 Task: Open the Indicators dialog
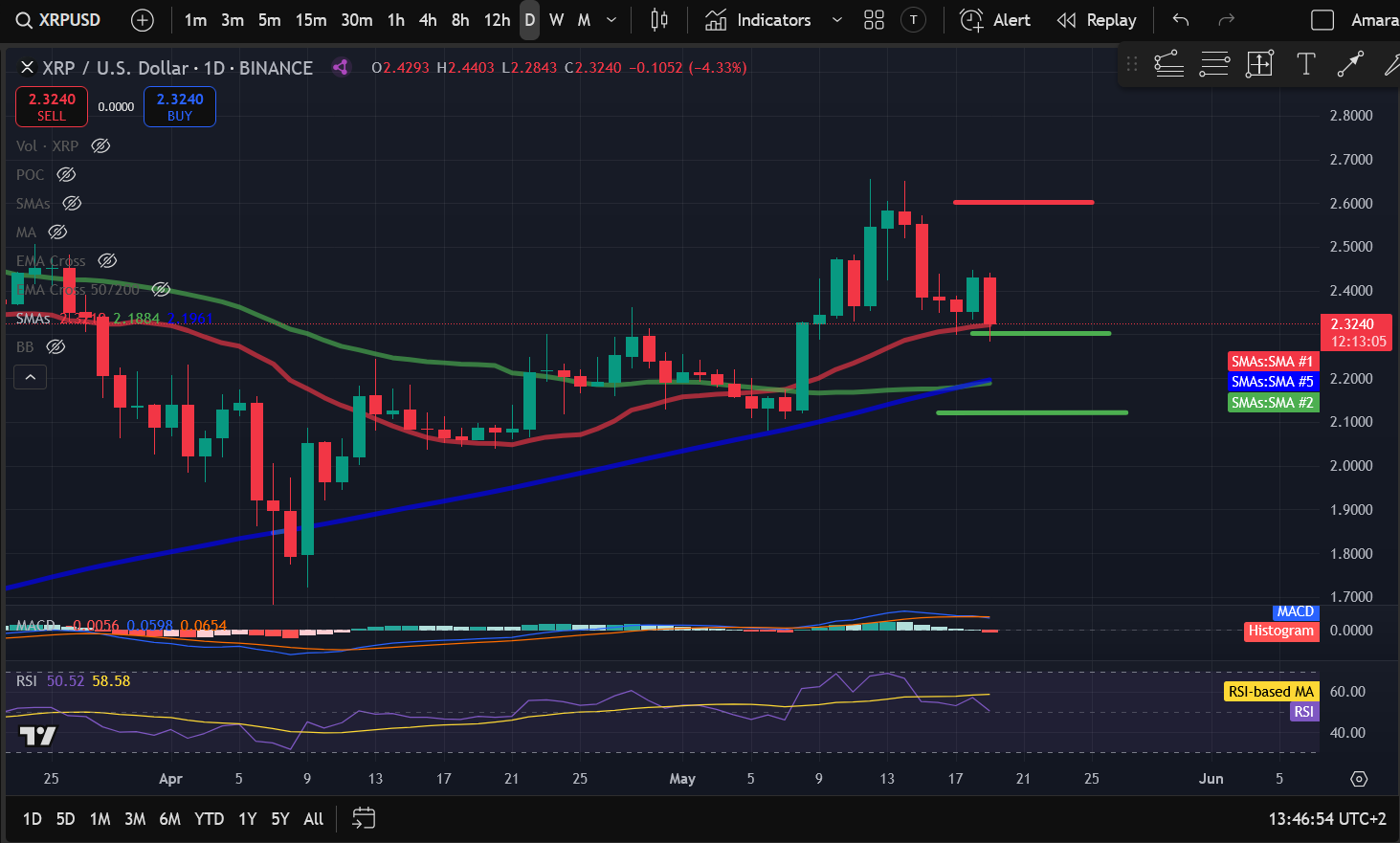coord(759,20)
